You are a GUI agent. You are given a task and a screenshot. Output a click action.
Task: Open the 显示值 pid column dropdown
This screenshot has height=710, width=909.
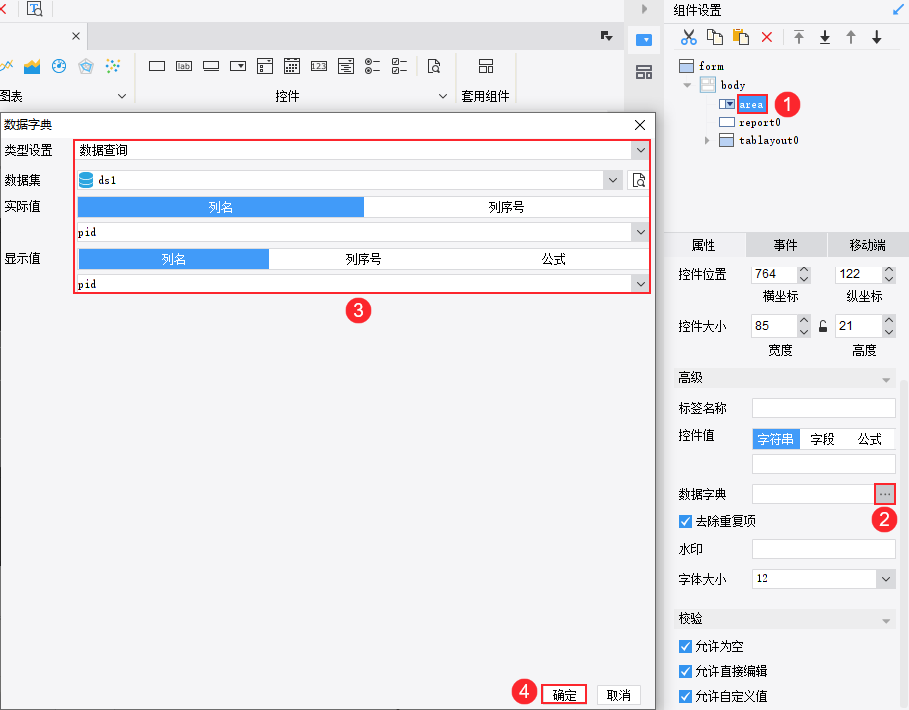pos(640,284)
